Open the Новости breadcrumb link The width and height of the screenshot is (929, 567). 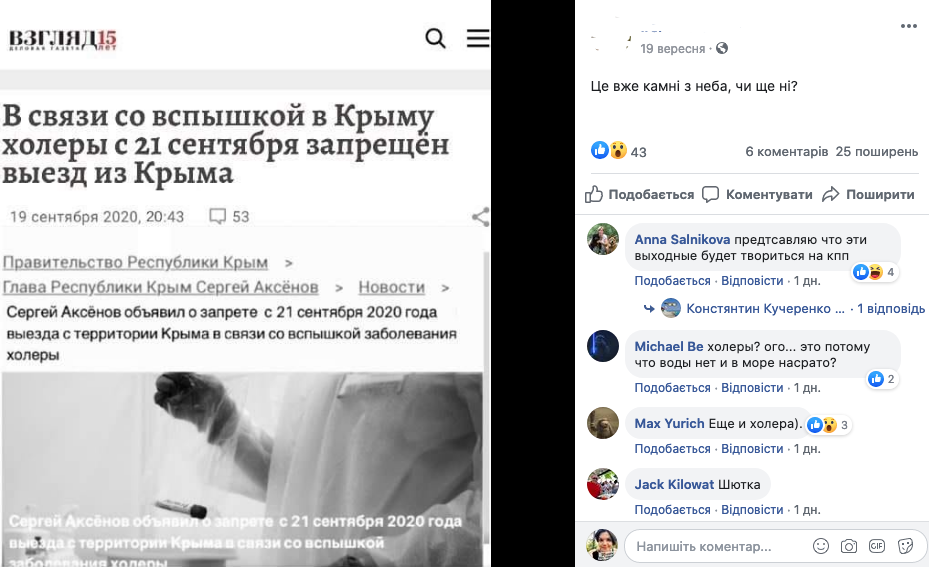point(392,287)
